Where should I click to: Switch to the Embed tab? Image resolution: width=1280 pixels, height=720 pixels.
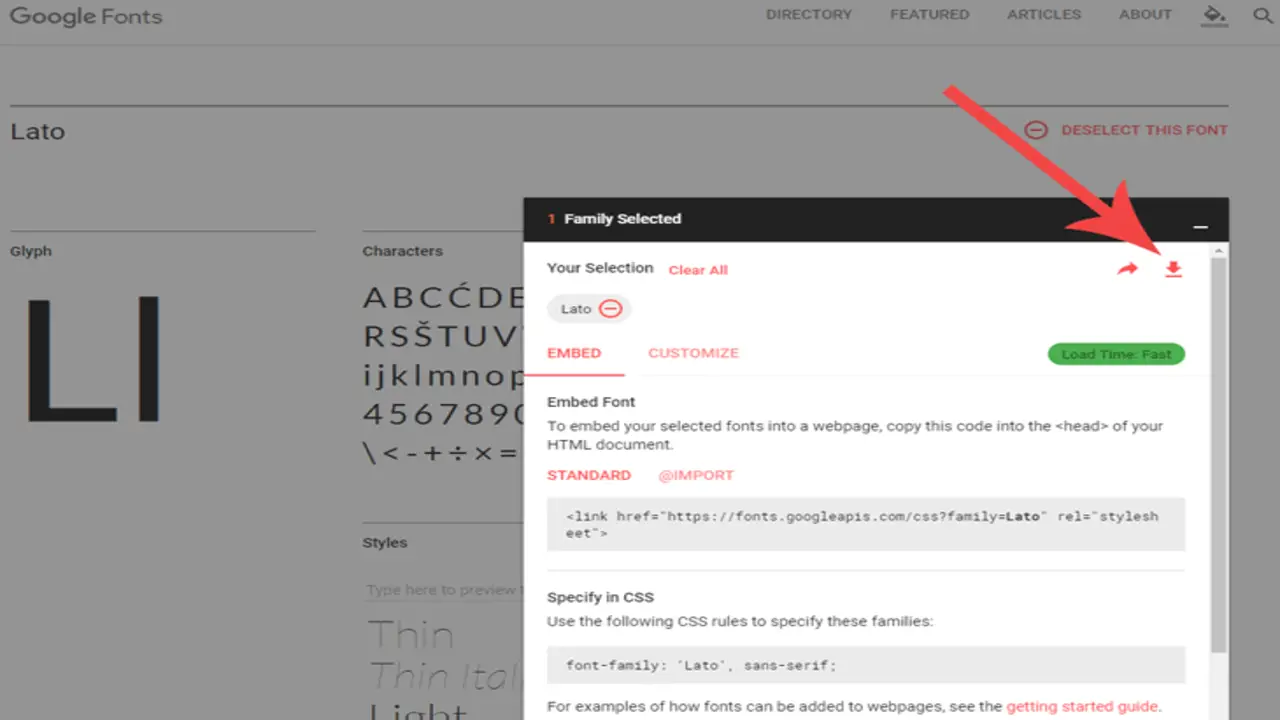tap(574, 353)
